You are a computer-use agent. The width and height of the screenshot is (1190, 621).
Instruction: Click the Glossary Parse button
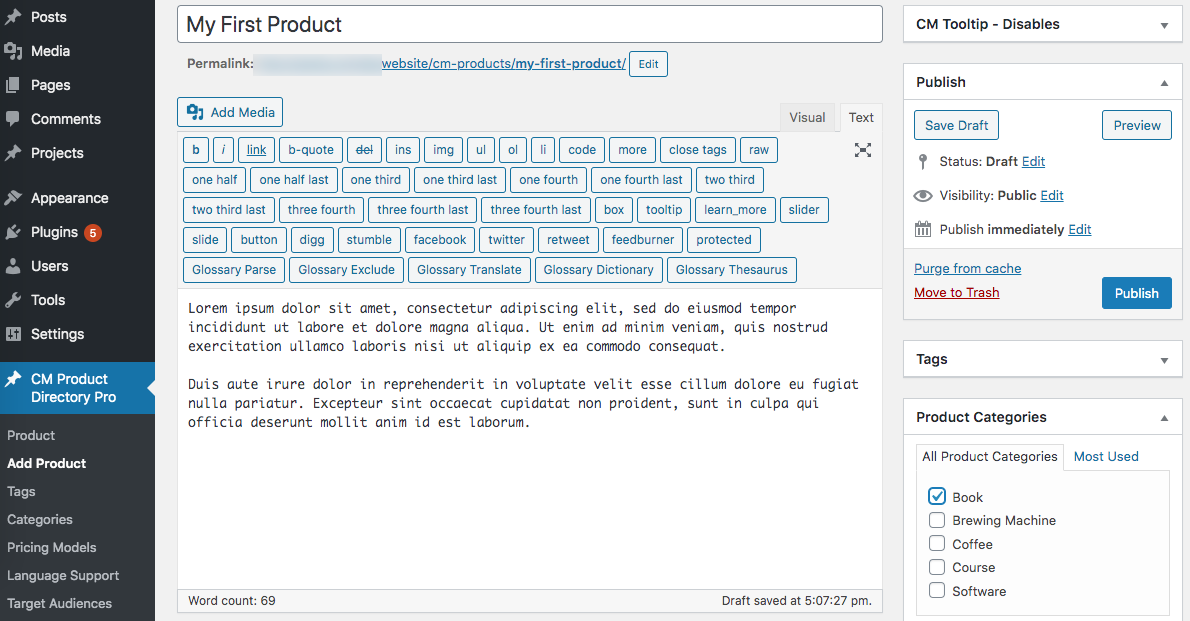(x=234, y=270)
